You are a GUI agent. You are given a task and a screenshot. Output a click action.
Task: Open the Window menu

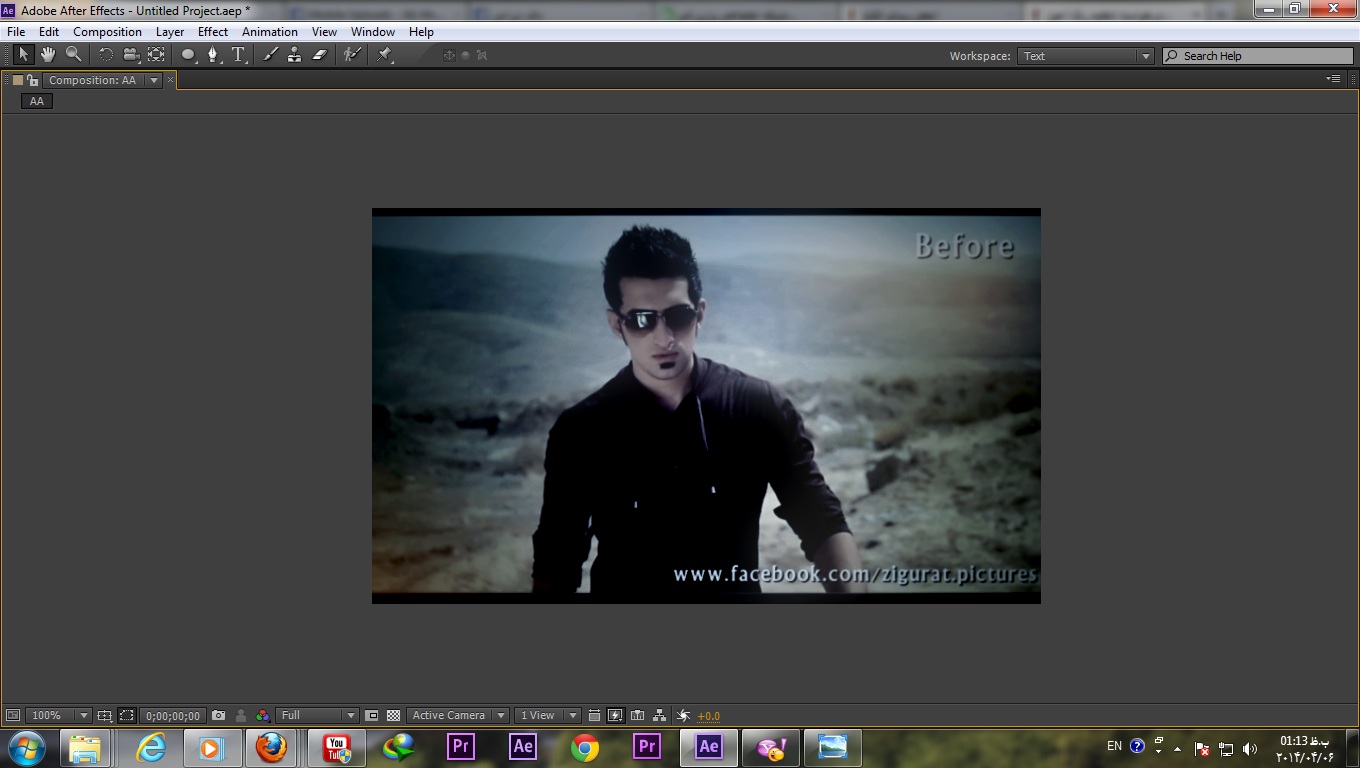tap(373, 32)
